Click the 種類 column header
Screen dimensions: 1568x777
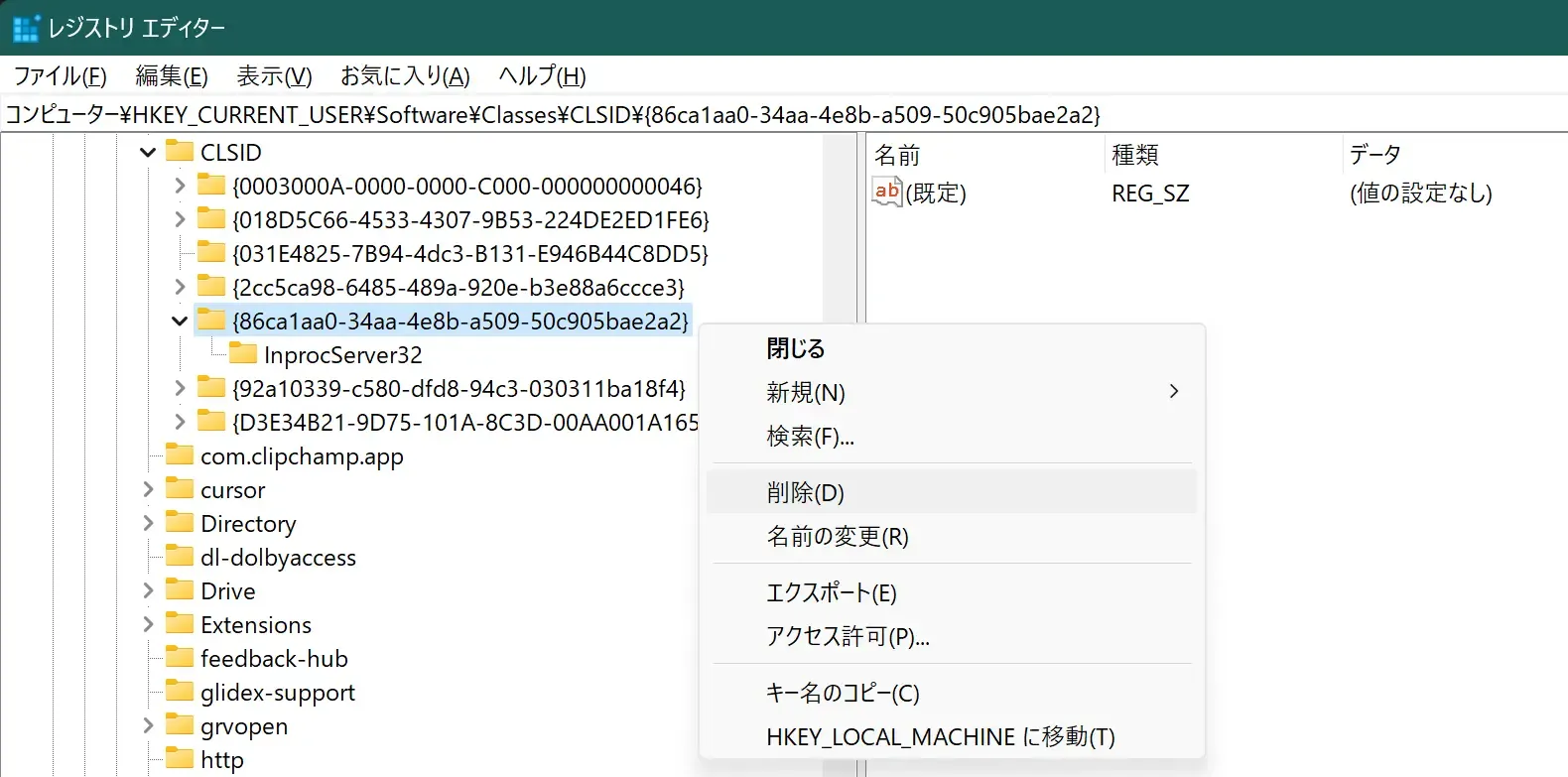(1223, 155)
